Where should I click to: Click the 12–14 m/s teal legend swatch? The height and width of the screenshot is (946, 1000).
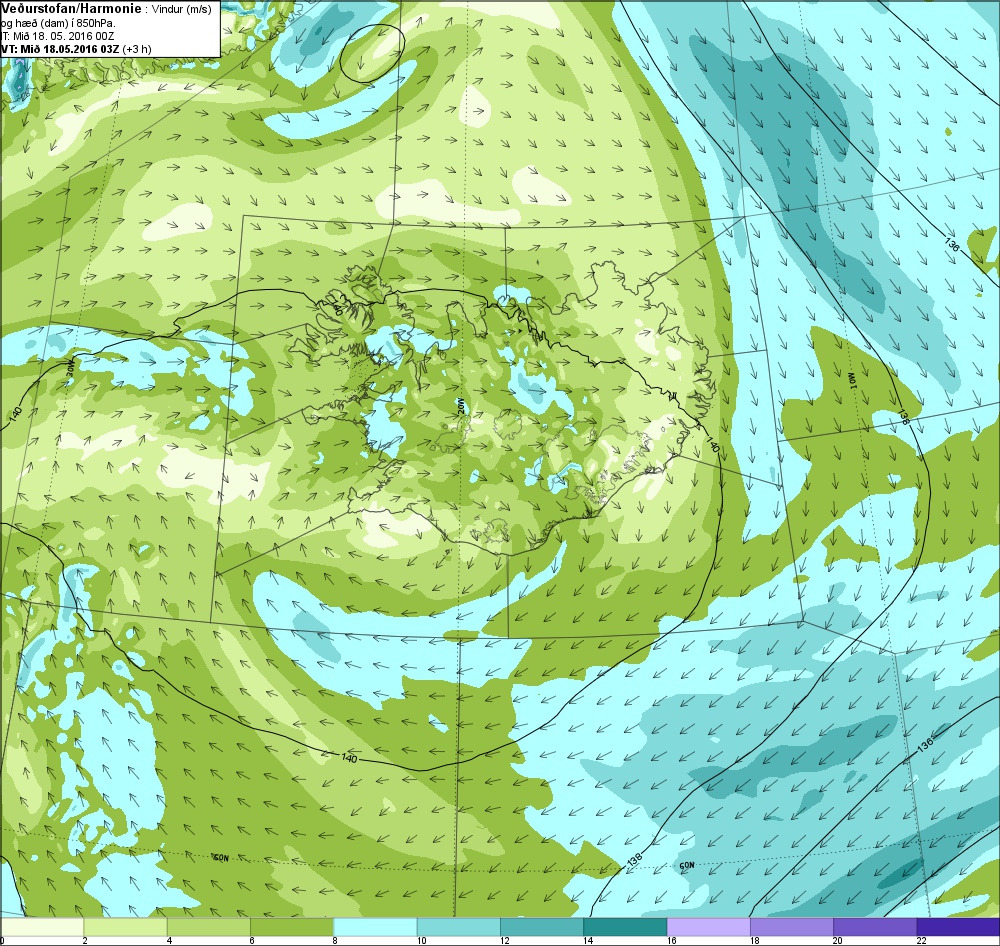coord(542,926)
